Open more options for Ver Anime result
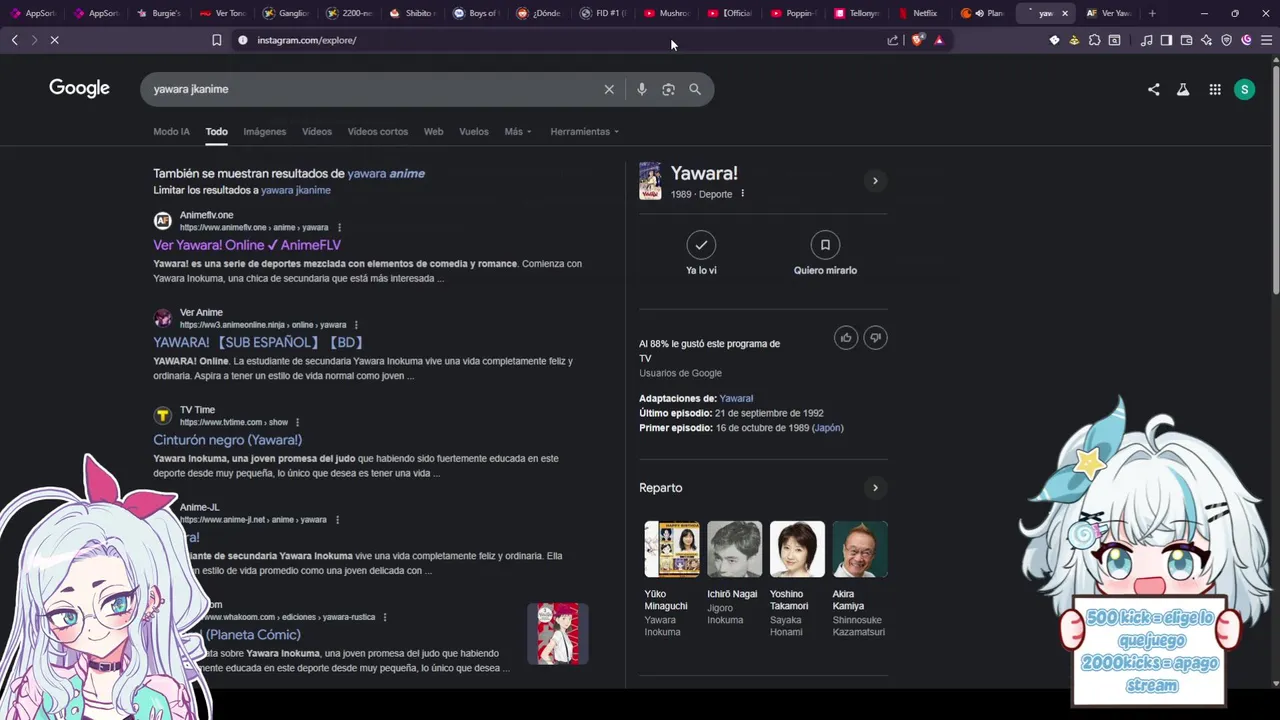The width and height of the screenshot is (1280, 720). click(x=356, y=325)
